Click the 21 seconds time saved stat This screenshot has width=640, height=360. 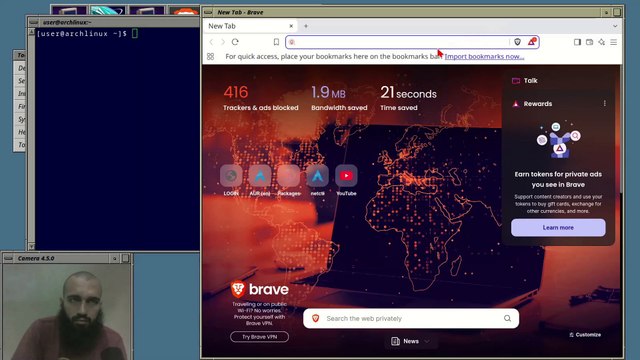click(x=408, y=98)
